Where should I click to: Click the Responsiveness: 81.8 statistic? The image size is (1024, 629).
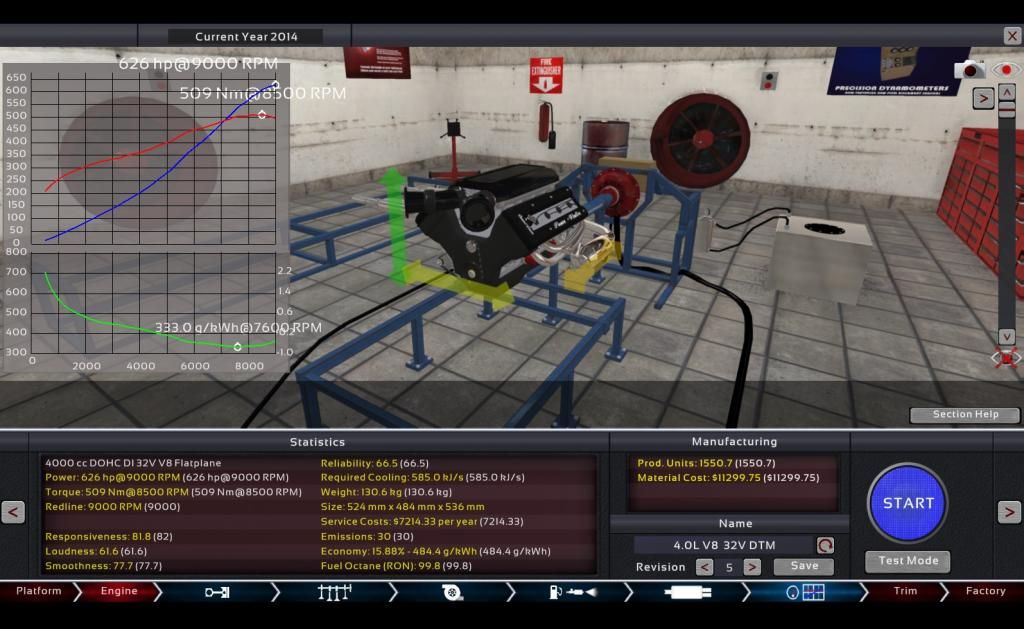tap(108, 536)
